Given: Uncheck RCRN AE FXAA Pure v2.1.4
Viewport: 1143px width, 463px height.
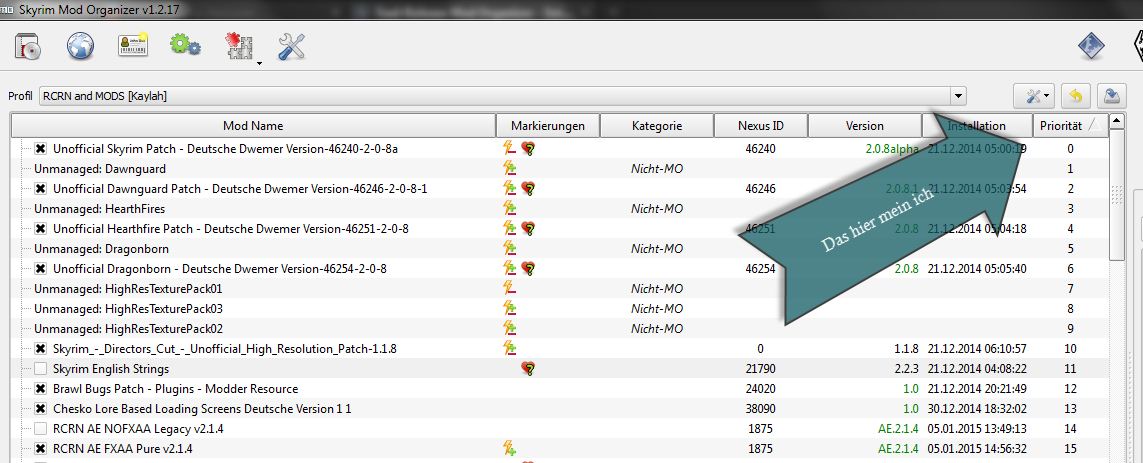Looking at the screenshot, I should point(41,448).
